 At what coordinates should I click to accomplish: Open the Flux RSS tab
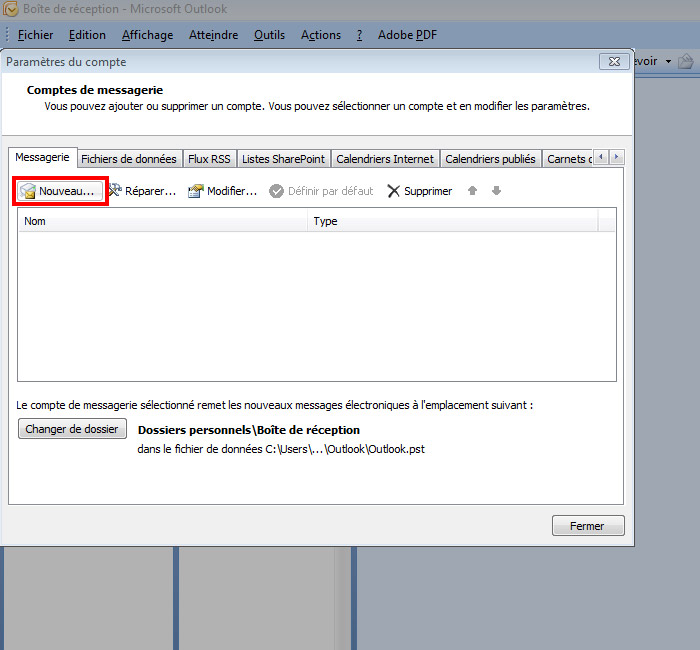(209, 159)
